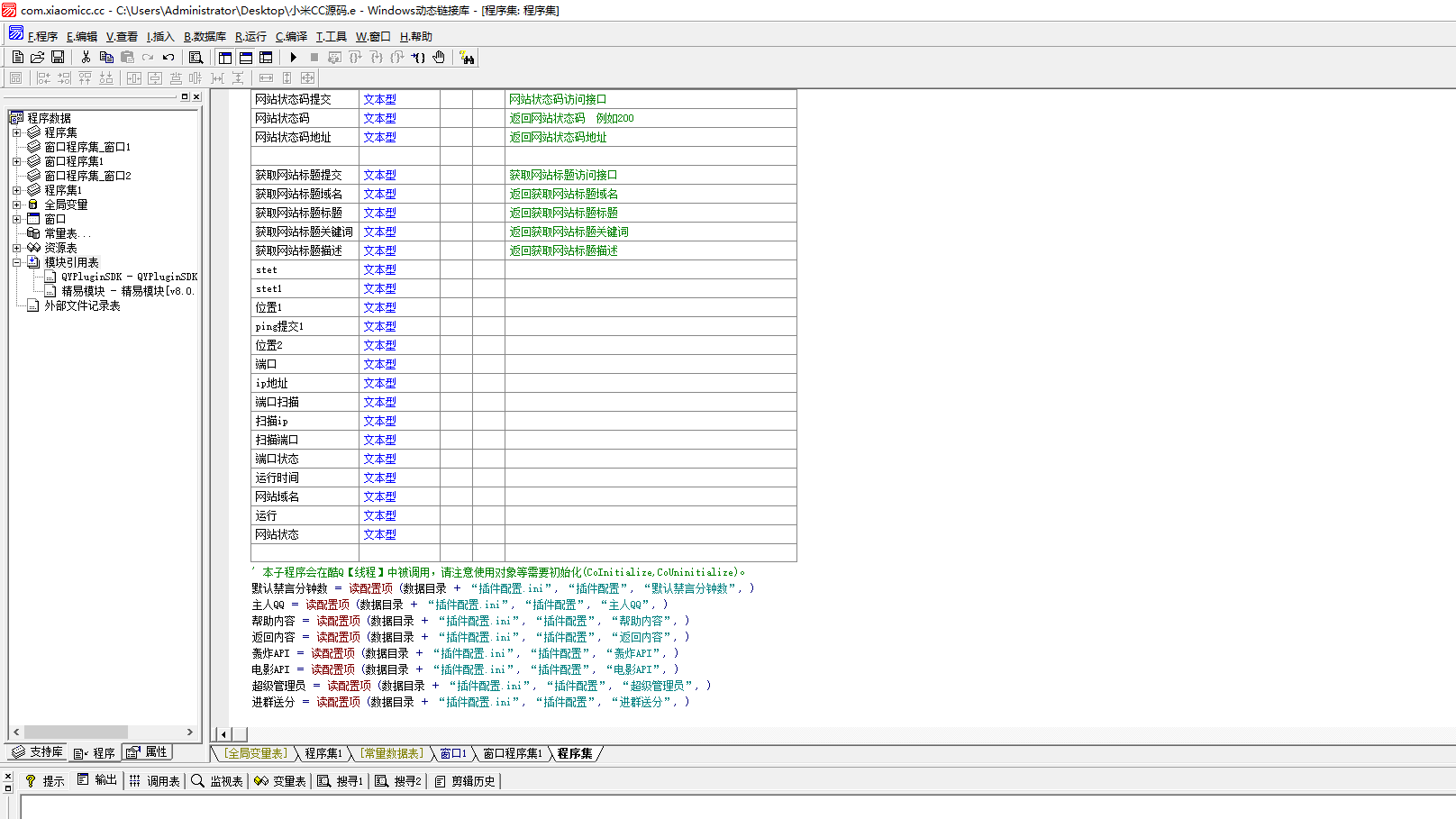Screen dimensions: 1456x819
Task: Click the Cut scissors icon
Action: pos(86,57)
